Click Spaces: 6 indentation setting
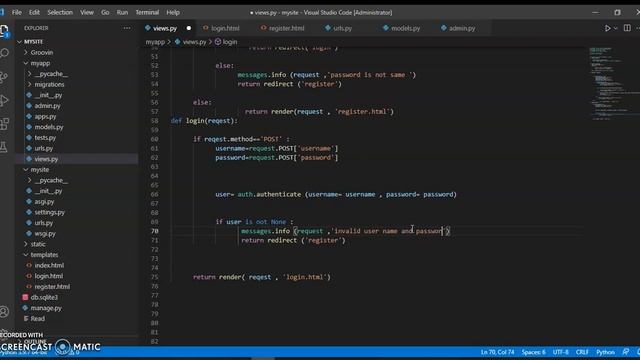This screenshot has height=360, width=640. [x=533, y=352]
